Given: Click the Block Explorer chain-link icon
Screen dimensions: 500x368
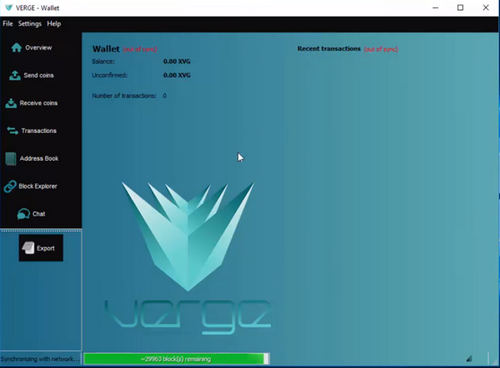Looking at the screenshot, I should point(10,186).
